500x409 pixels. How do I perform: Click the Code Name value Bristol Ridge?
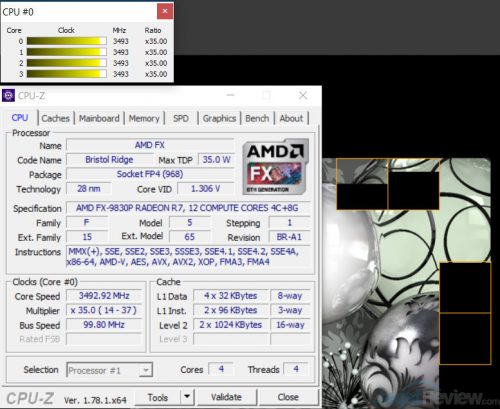coord(109,159)
